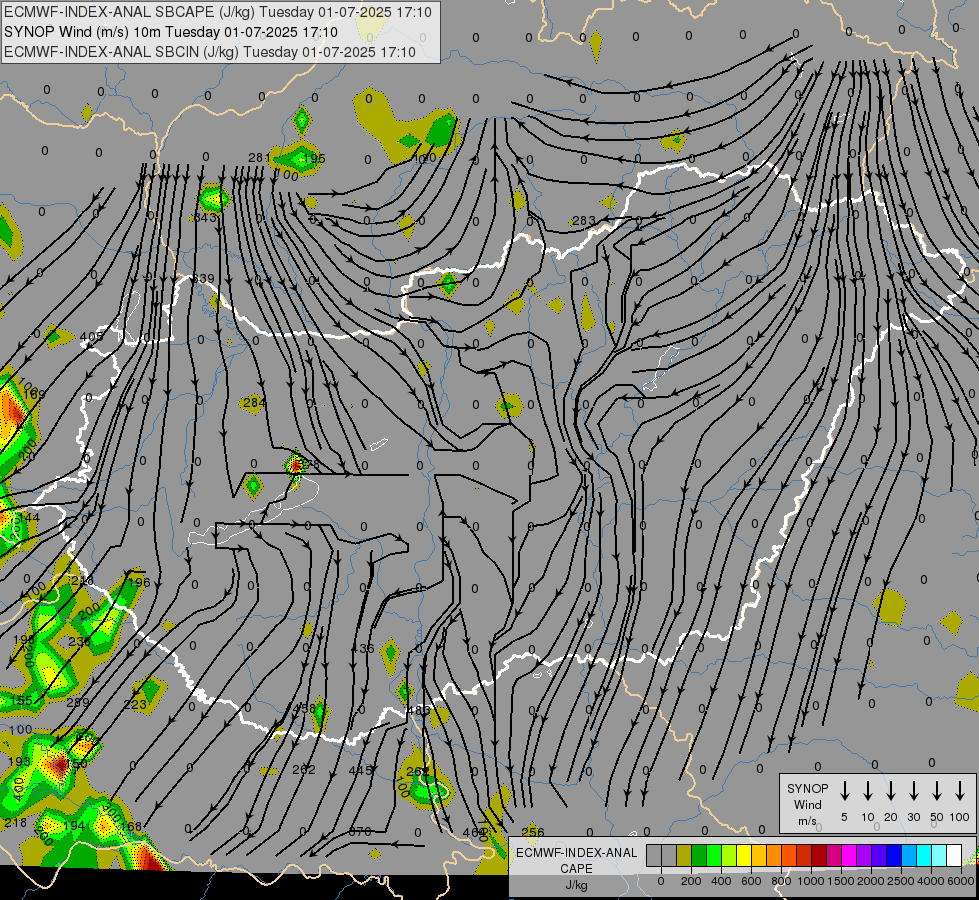The height and width of the screenshot is (900, 979).
Task: Click the map value 284
Action: pos(253,402)
